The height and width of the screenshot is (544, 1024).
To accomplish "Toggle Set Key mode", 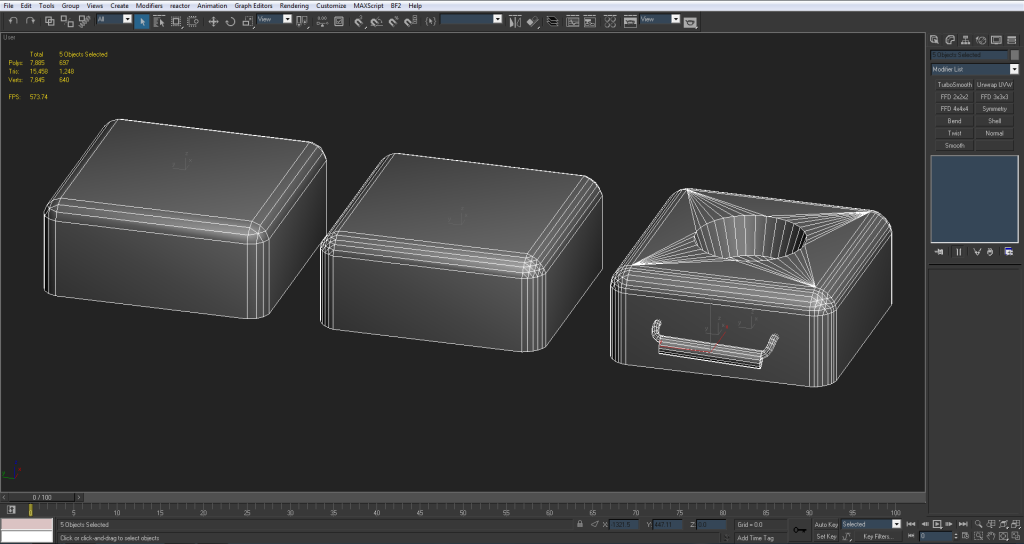I will pos(826,536).
